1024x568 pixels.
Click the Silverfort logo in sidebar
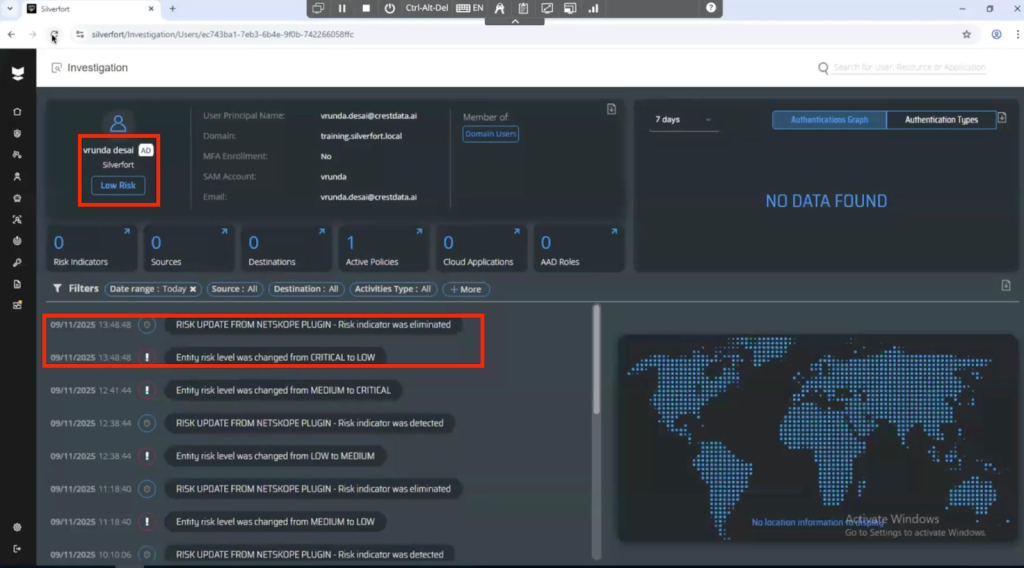coord(18,73)
